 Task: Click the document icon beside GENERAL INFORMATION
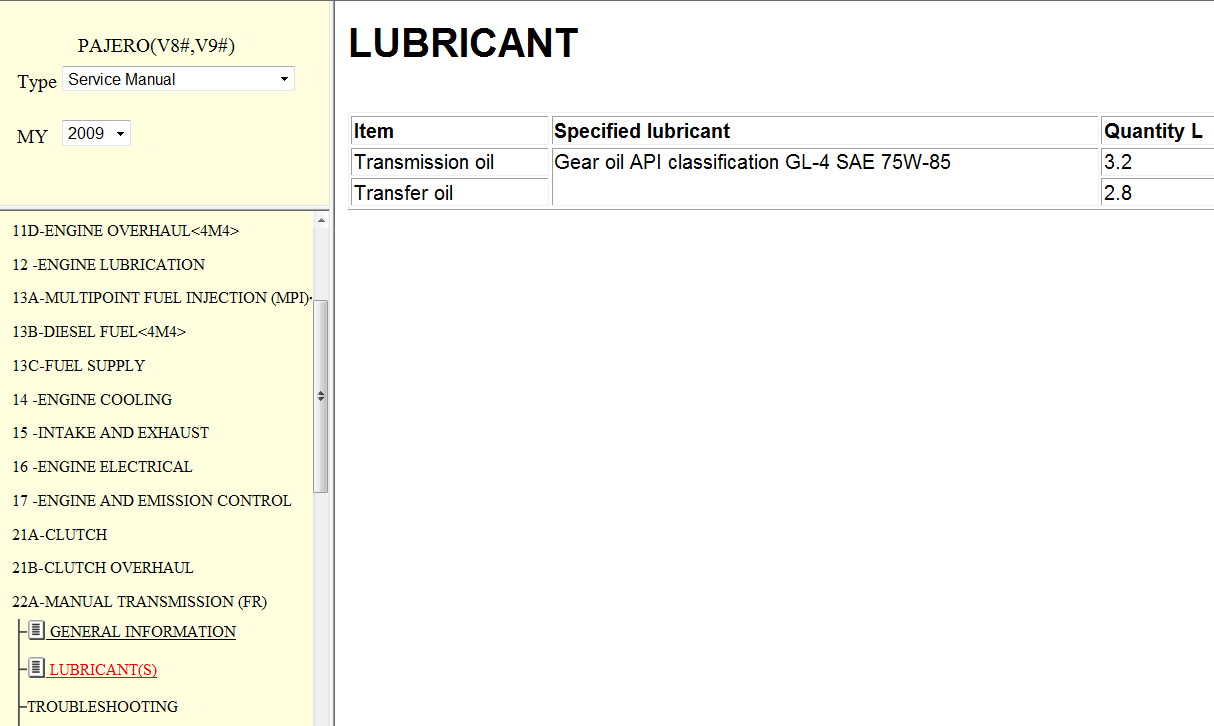(37, 631)
